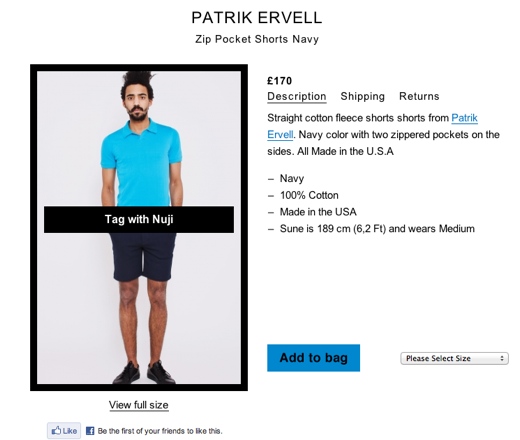Follow the Ervell link in the description

[280, 135]
